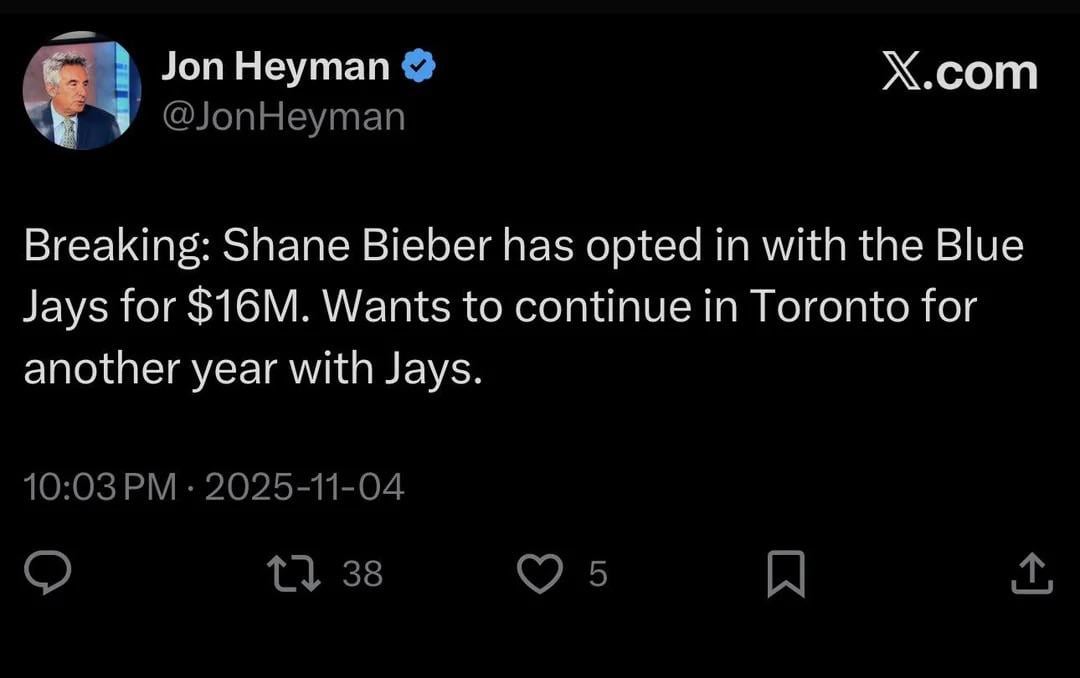Open sharing via the upload arrow icon
This screenshot has width=1080, height=678.
[x=1032, y=573]
